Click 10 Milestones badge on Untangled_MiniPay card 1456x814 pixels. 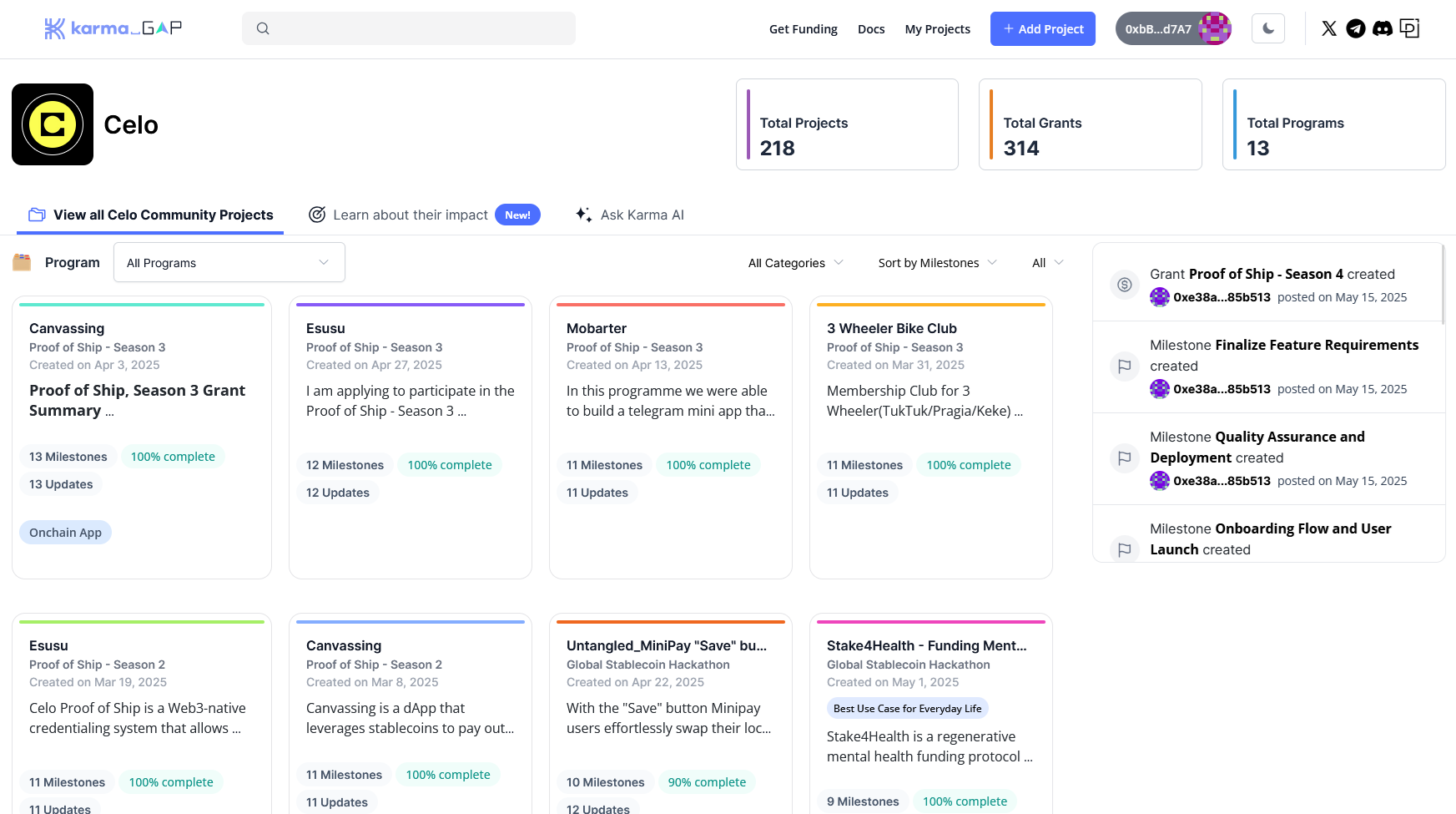click(x=606, y=782)
